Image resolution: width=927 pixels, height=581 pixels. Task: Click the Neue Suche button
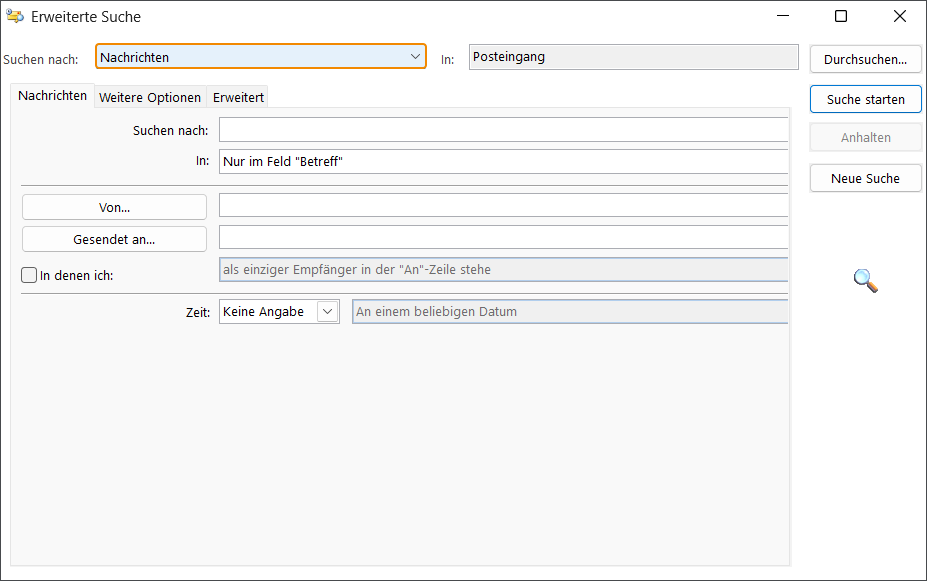(x=865, y=178)
